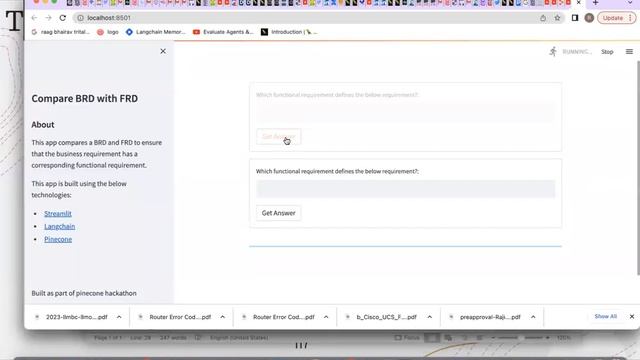Click the page vertical scrollbar
640x360 pixels.
point(638,167)
